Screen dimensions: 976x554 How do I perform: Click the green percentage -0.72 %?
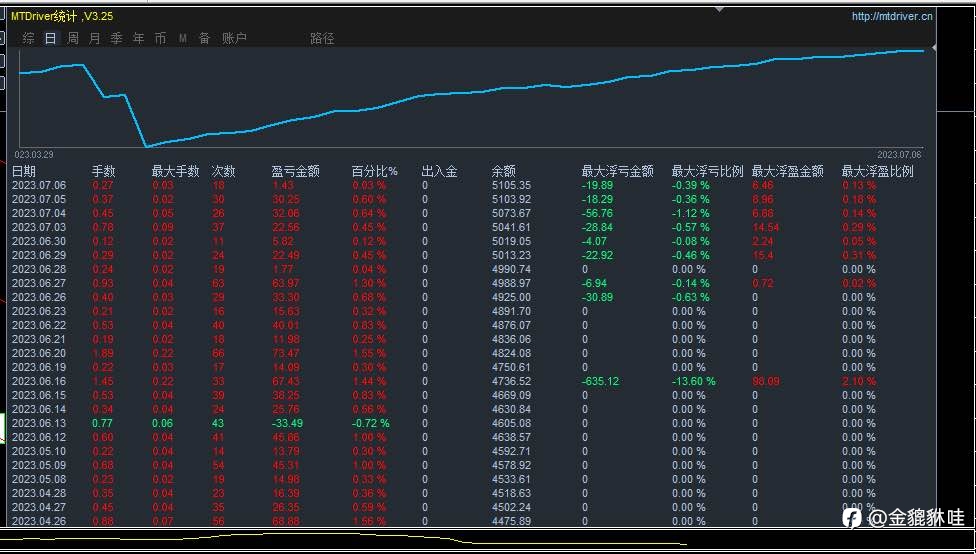(371, 423)
